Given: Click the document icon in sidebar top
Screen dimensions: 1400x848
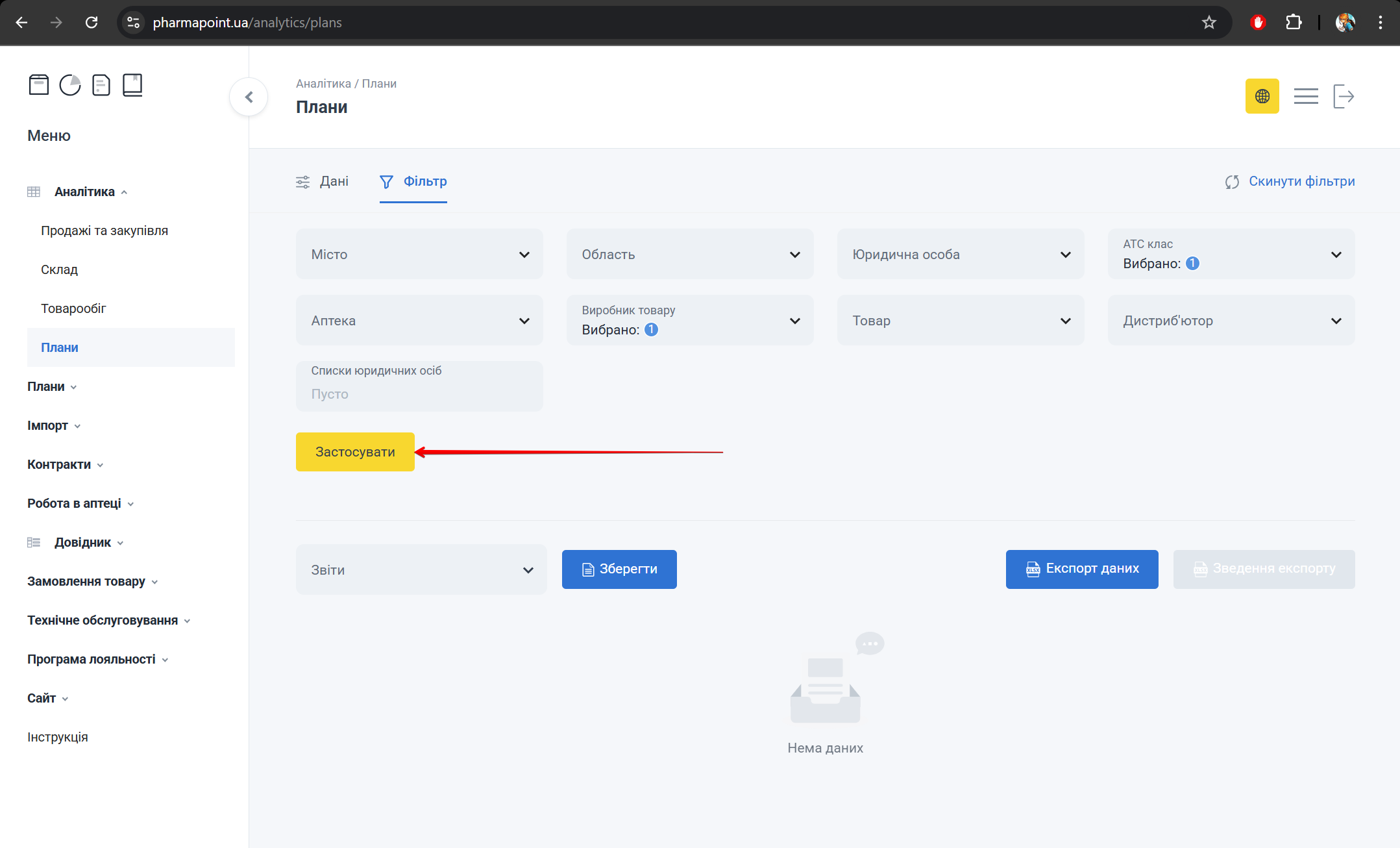Looking at the screenshot, I should (x=101, y=85).
